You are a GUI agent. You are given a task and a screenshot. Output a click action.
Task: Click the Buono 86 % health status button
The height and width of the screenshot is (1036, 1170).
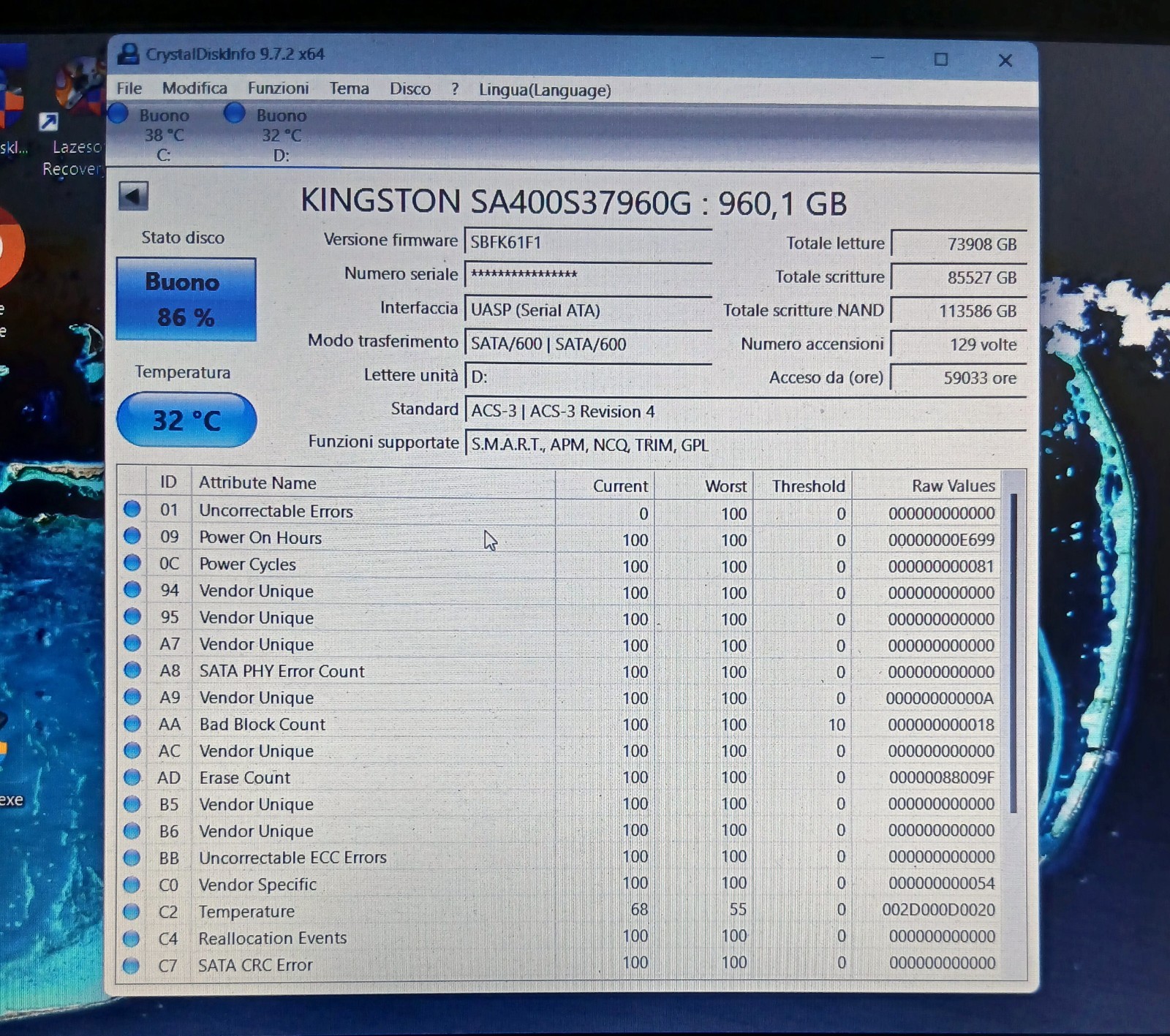[x=186, y=299]
